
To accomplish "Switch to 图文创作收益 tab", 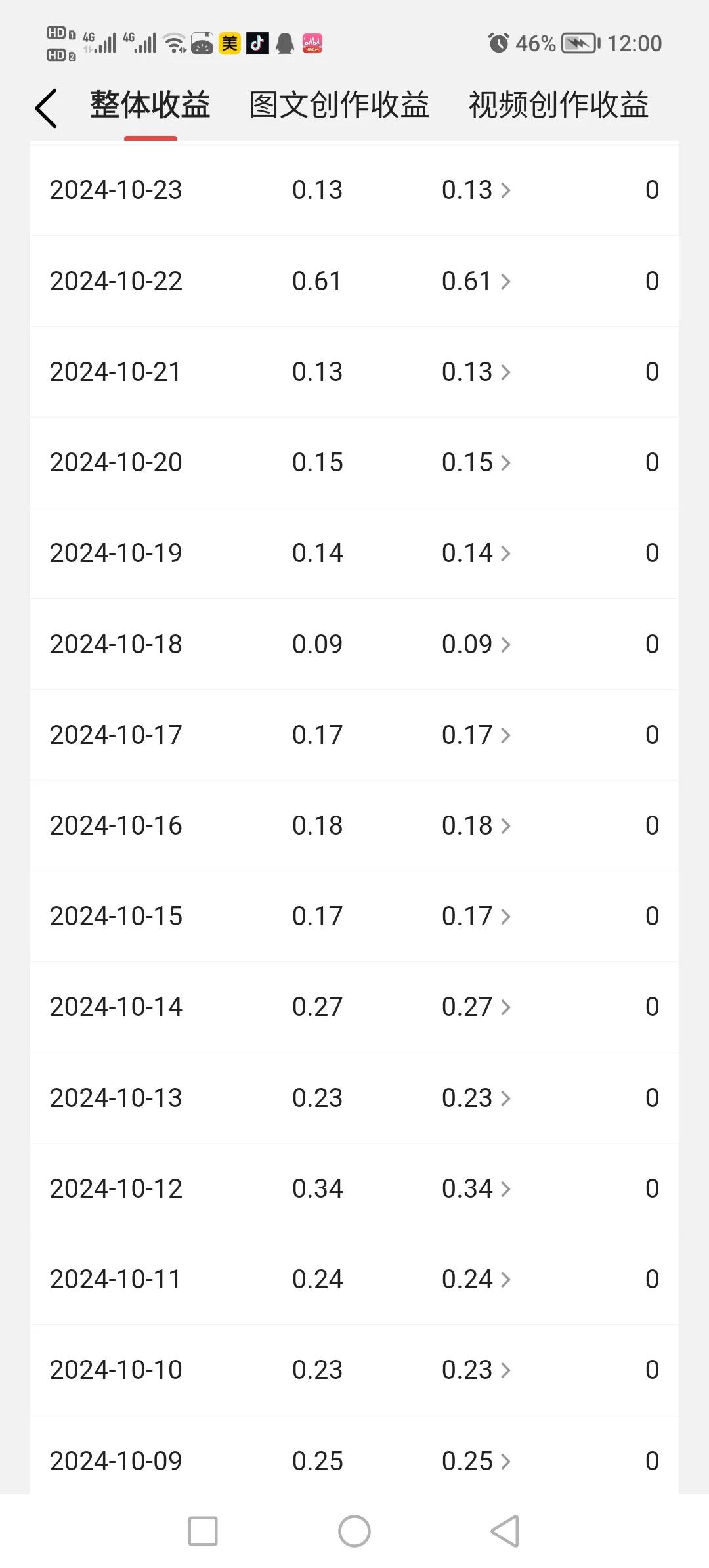I will click(x=339, y=105).
